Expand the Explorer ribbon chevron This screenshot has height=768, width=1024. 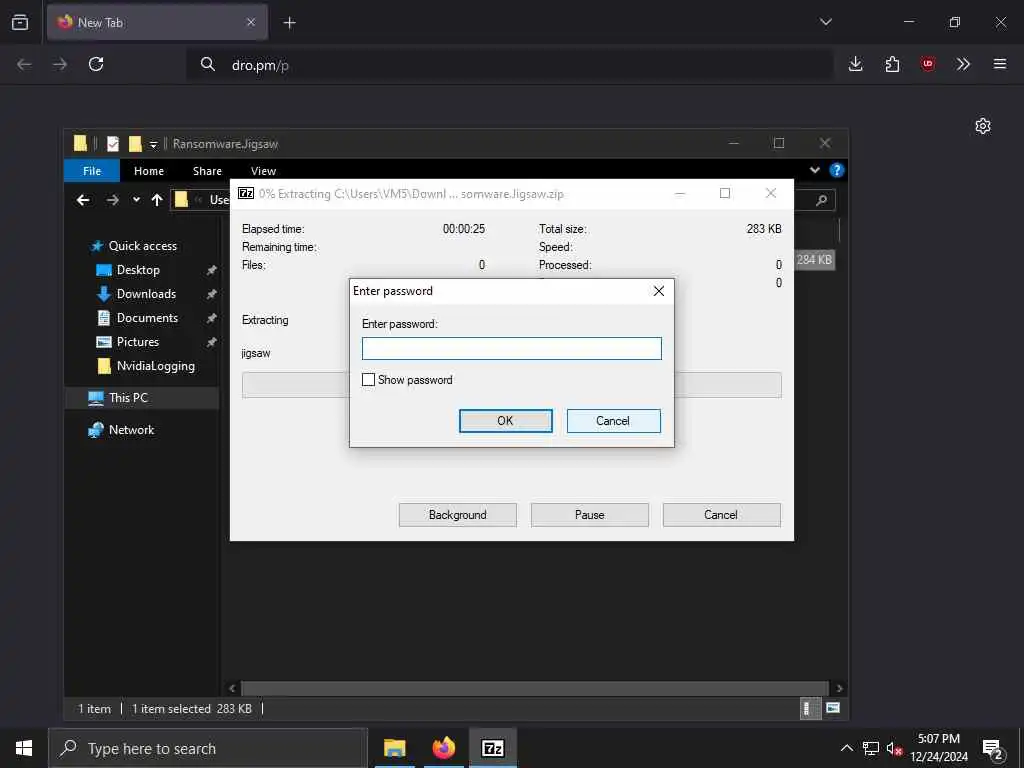tap(814, 170)
